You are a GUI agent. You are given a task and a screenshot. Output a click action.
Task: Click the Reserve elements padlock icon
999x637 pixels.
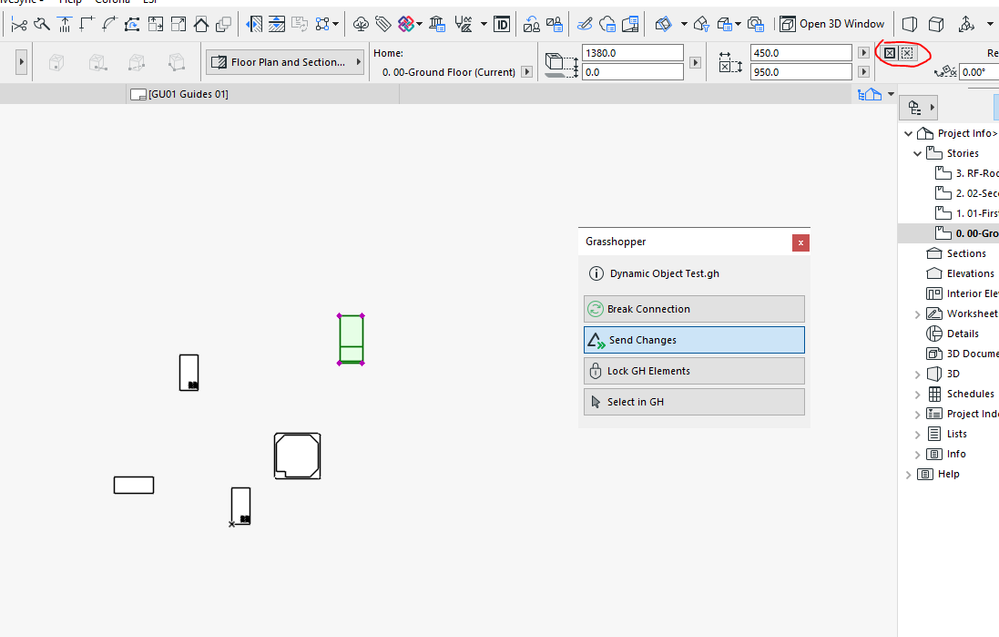(x=531, y=25)
